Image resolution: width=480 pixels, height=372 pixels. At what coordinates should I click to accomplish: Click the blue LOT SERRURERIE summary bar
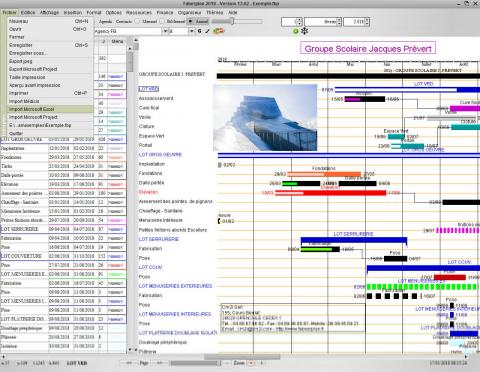click(354, 240)
